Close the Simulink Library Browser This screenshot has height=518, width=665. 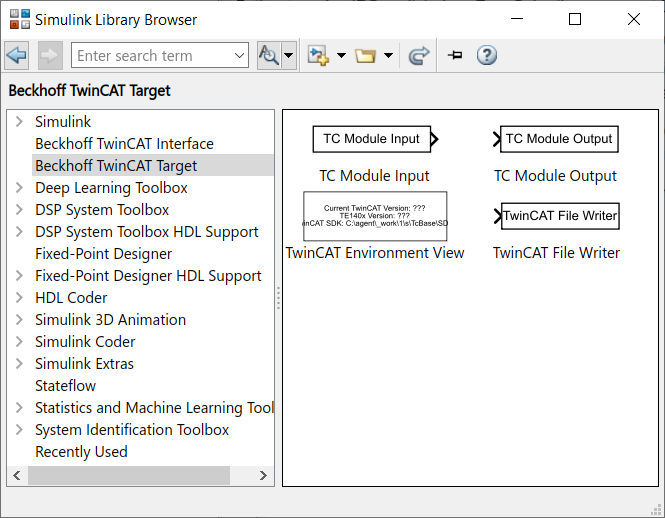(634, 19)
